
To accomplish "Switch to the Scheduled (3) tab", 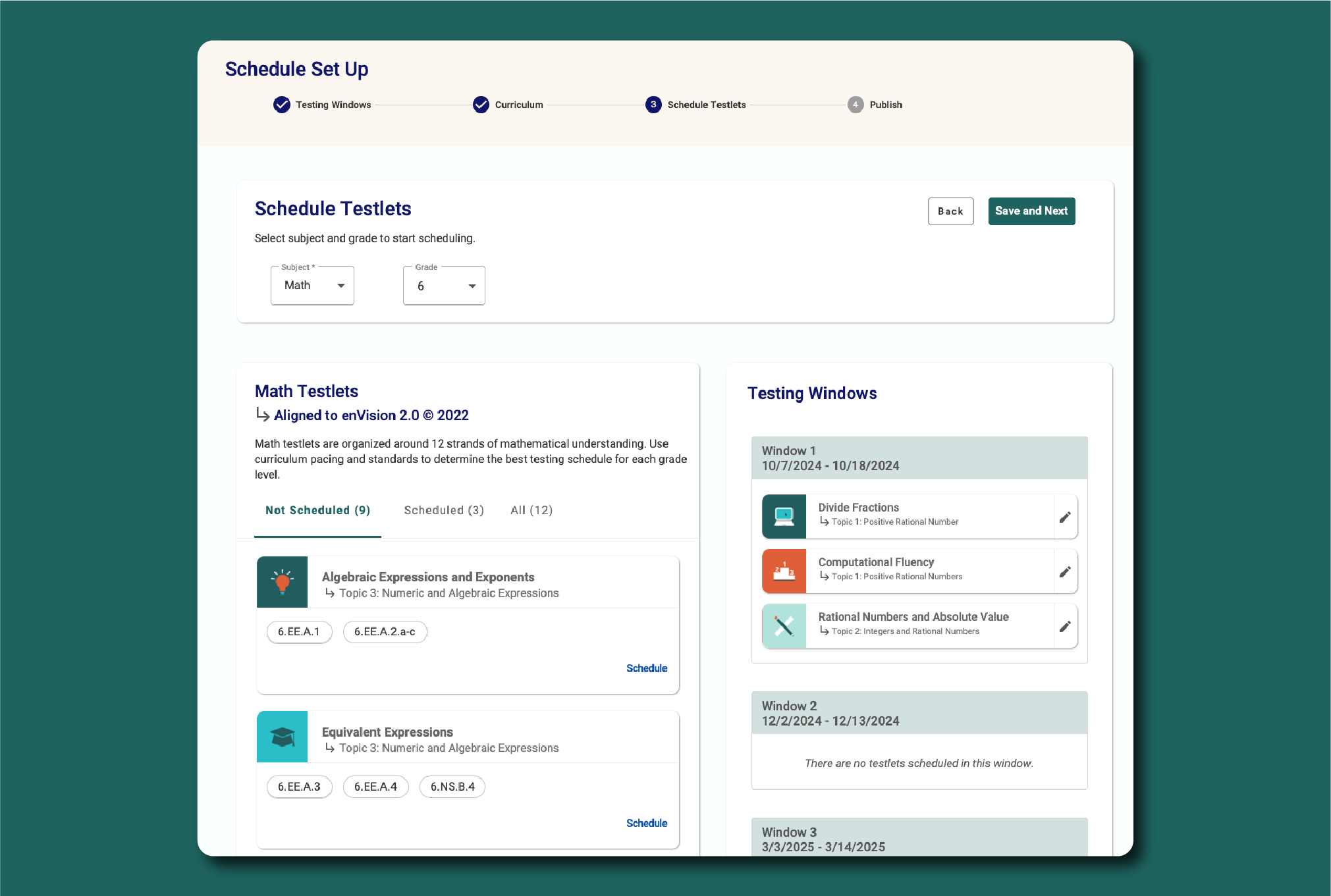I will click(x=444, y=510).
